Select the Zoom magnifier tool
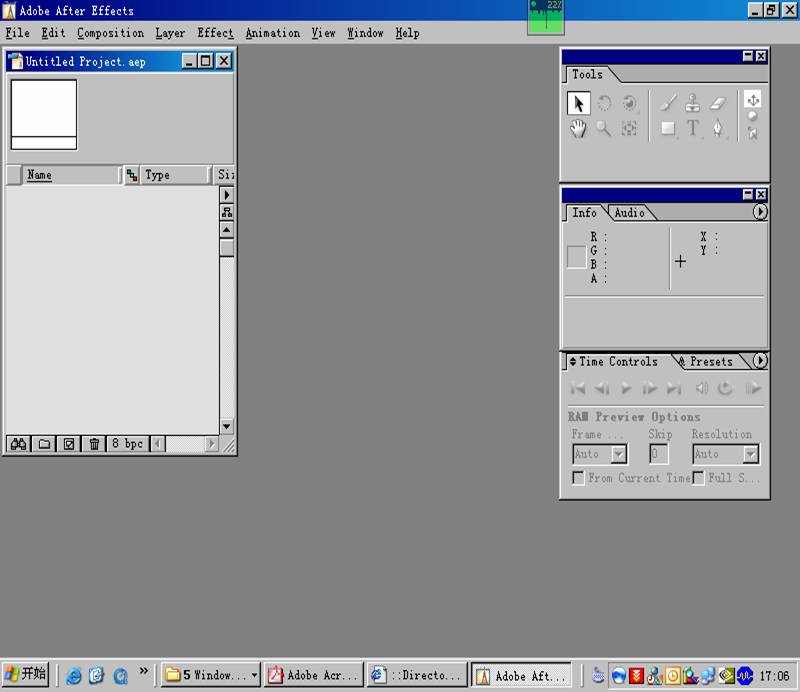Viewport: 800px width, 692px height. (604, 129)
